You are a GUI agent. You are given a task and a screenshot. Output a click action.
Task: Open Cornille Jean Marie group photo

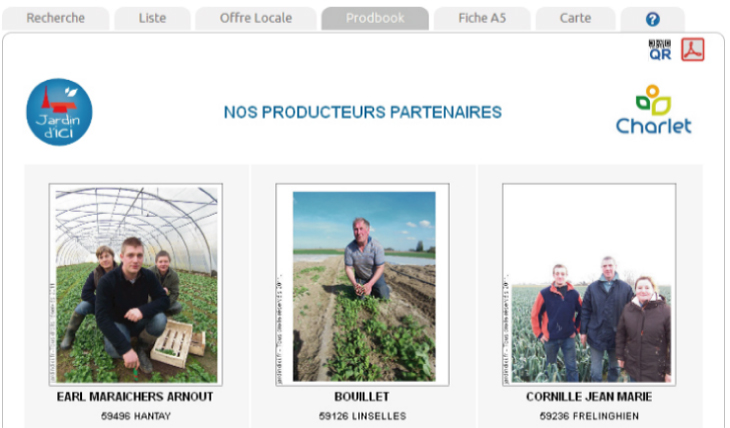589,285
